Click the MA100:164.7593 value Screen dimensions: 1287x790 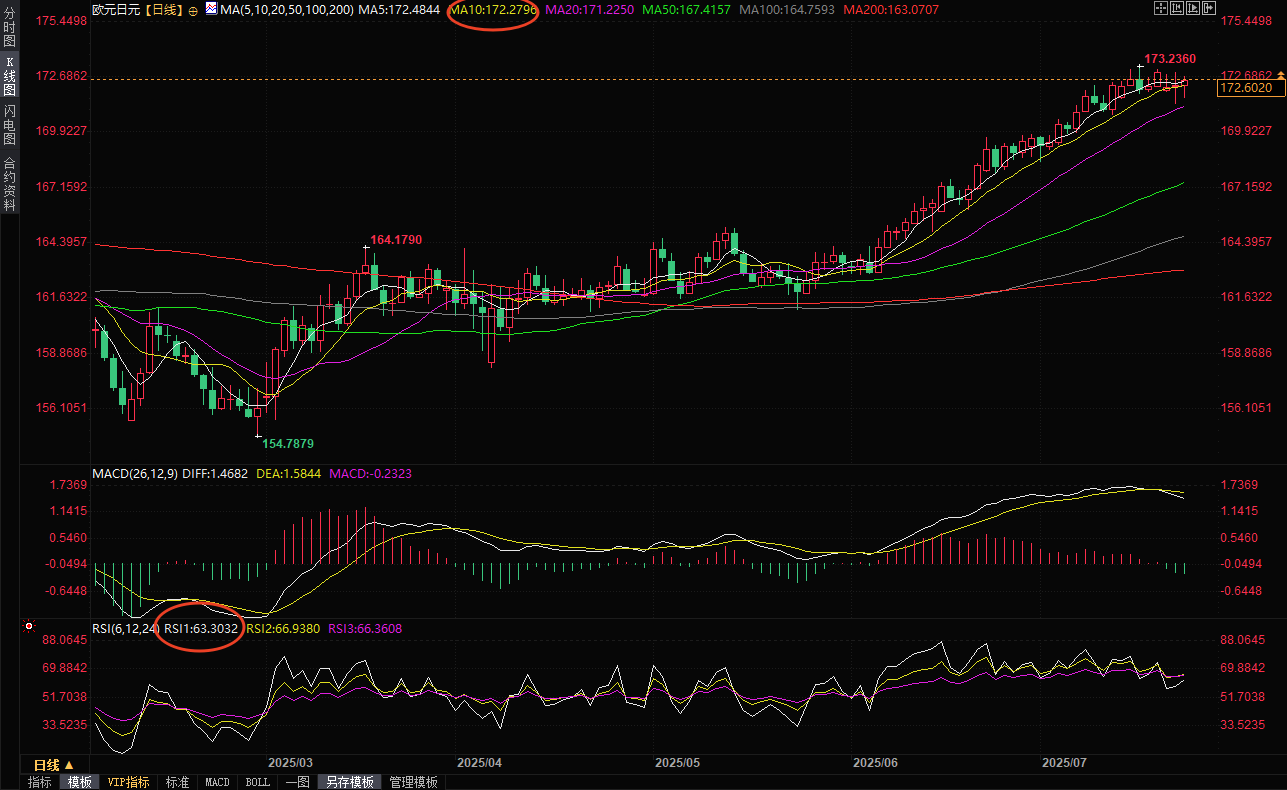pyautogui.click(x=788, y=9)
